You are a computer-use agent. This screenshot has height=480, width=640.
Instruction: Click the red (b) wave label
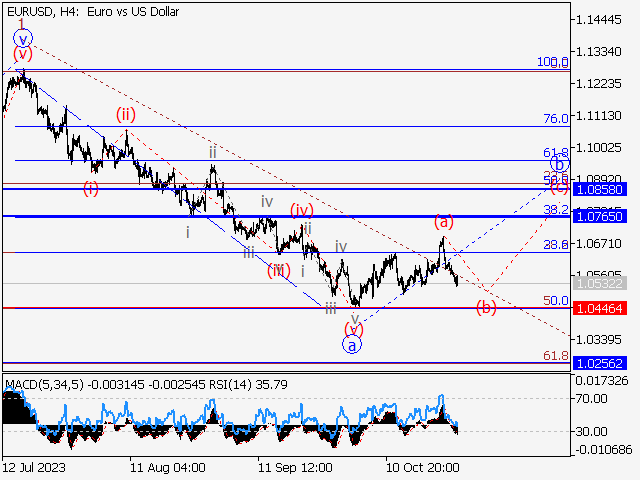point(487,307)
